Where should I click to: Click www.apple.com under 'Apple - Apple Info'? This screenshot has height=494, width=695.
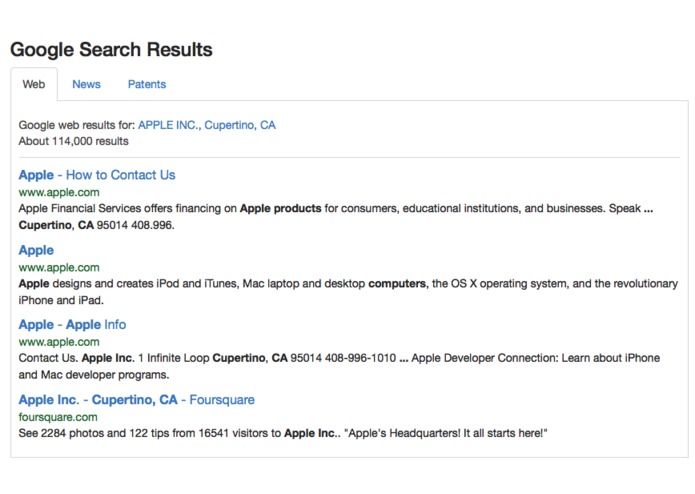pyautogui.click(x=59, y=342)
